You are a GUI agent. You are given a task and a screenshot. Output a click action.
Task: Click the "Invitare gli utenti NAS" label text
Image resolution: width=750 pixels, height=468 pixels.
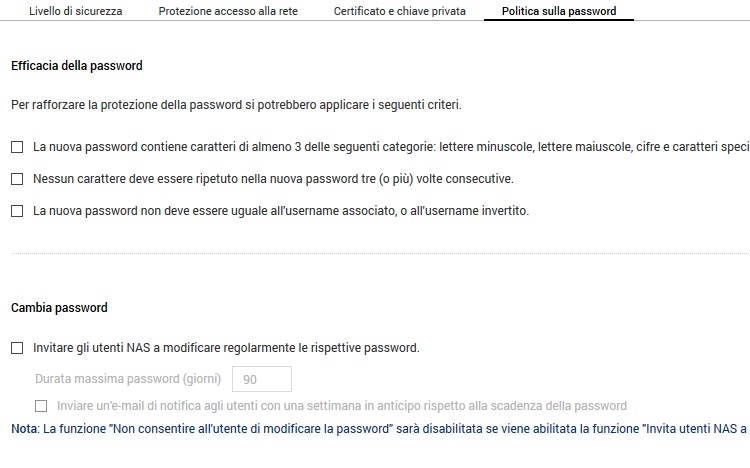(226, 348)
